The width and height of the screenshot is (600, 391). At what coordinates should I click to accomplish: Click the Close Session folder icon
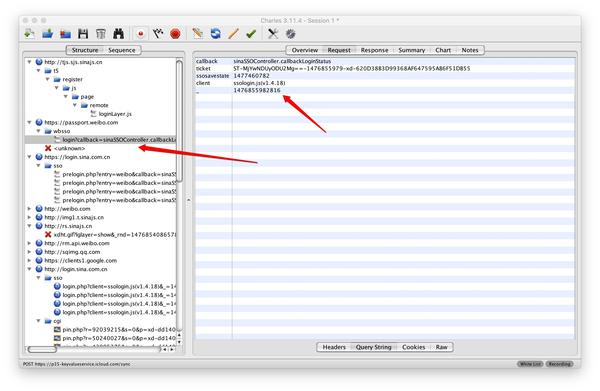click(65, 34)
